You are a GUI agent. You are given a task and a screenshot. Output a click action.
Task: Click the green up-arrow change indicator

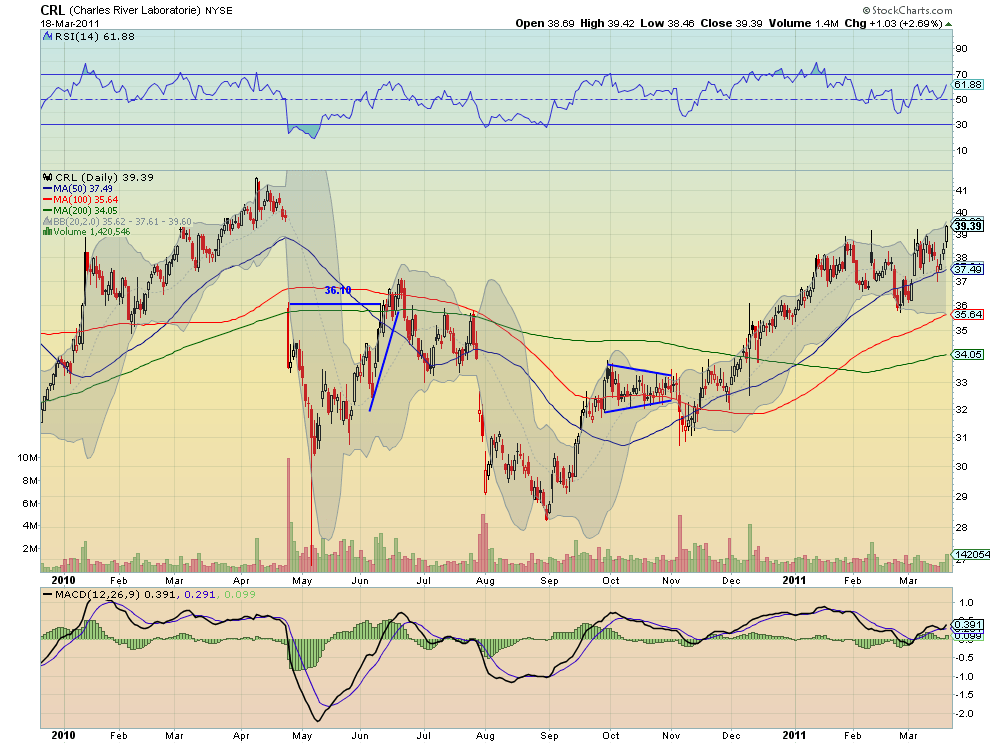coord(948,24)
